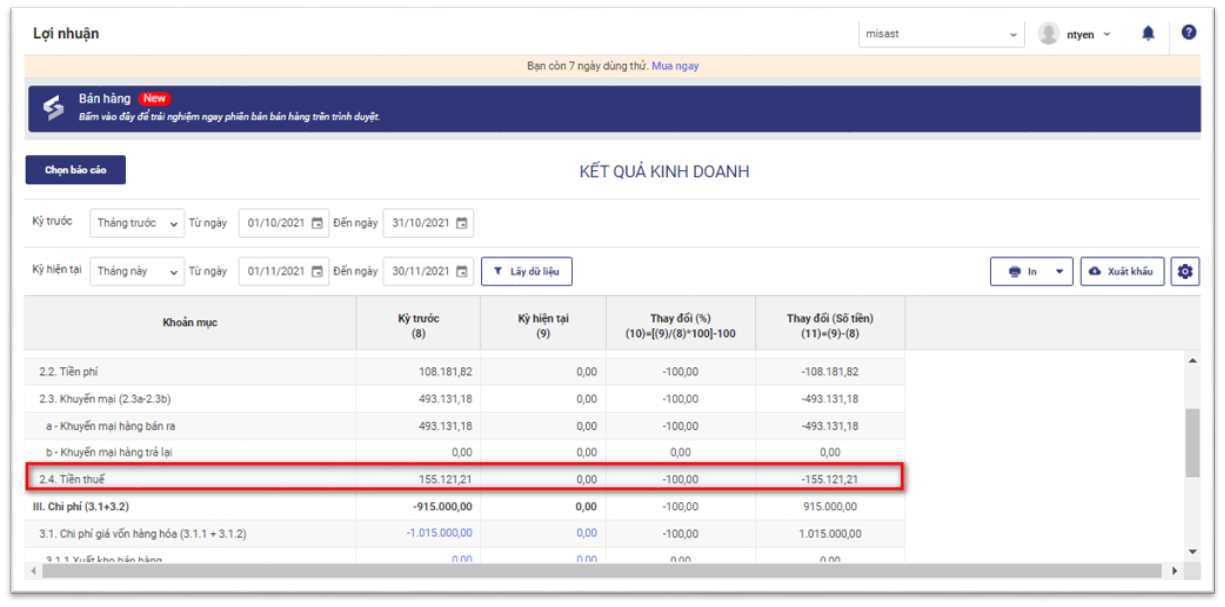Screen dimensions: 1225x607
Task: Open calendar for 30/11/2021 end date
Action: [x=462, y=271]
